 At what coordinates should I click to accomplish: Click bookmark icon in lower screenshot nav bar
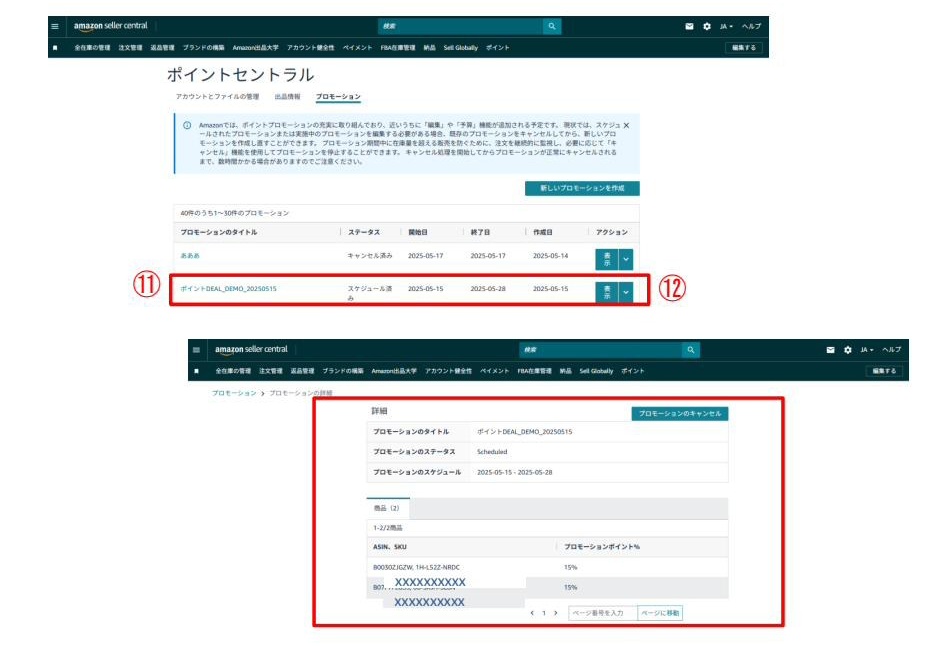coord(196,371)
